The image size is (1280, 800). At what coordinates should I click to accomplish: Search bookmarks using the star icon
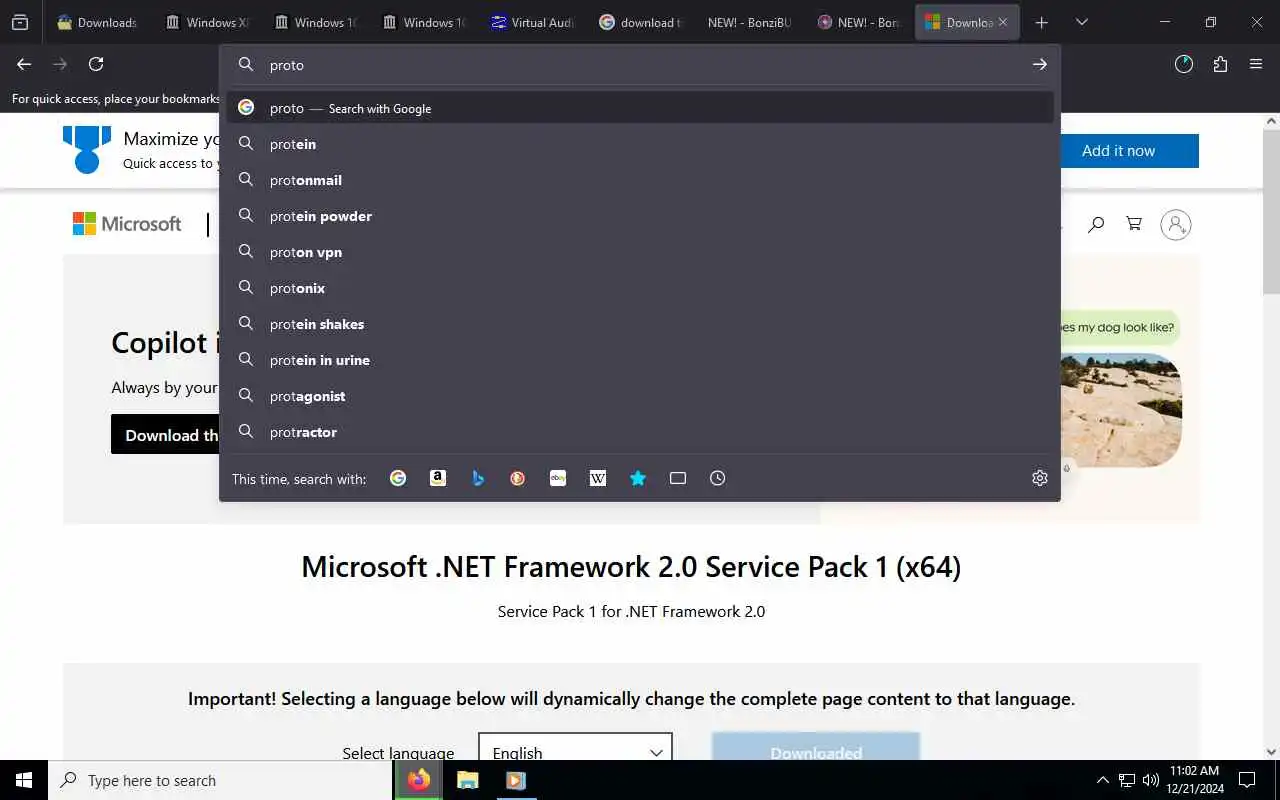tap(638, 478)
